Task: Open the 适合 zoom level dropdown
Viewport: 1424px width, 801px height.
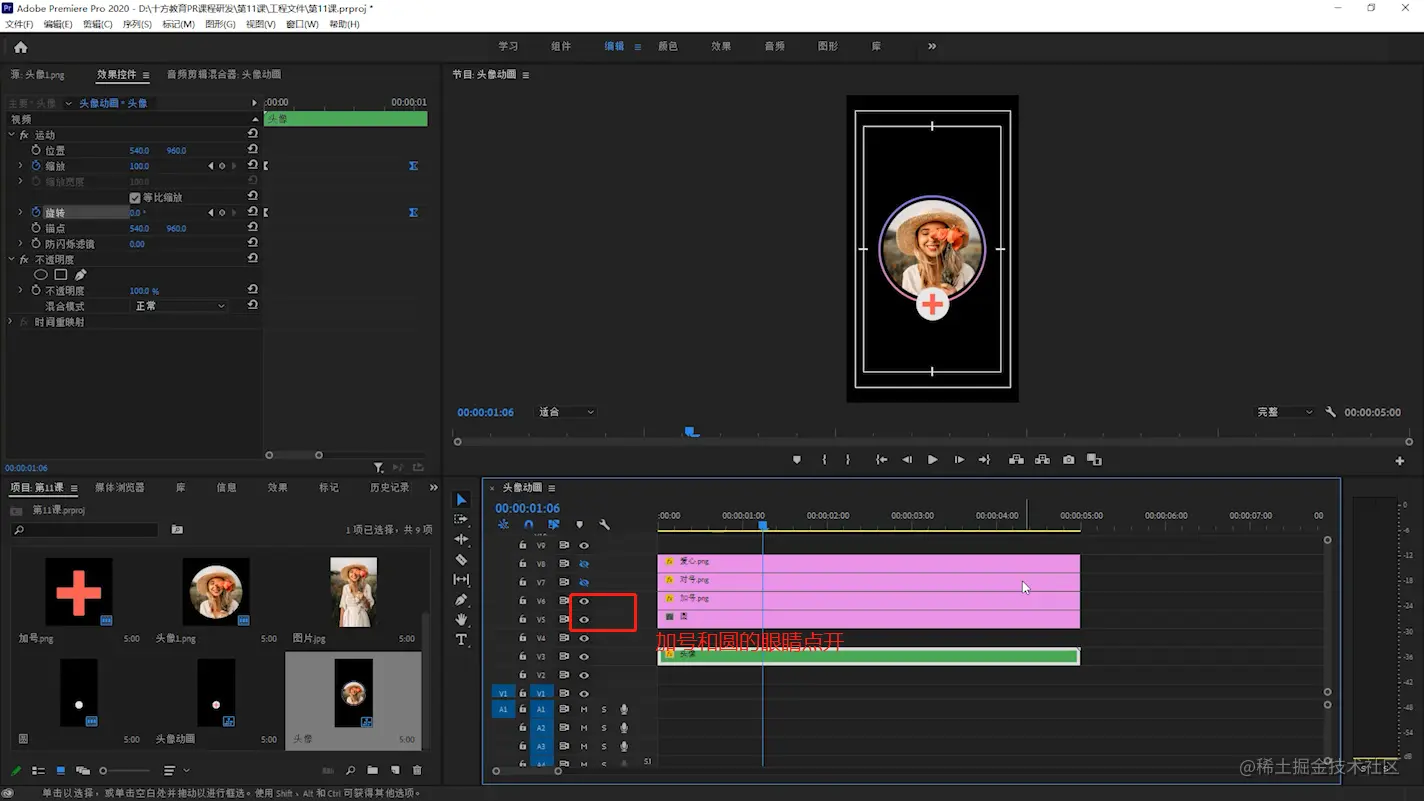Action: (x=566, y=412)
